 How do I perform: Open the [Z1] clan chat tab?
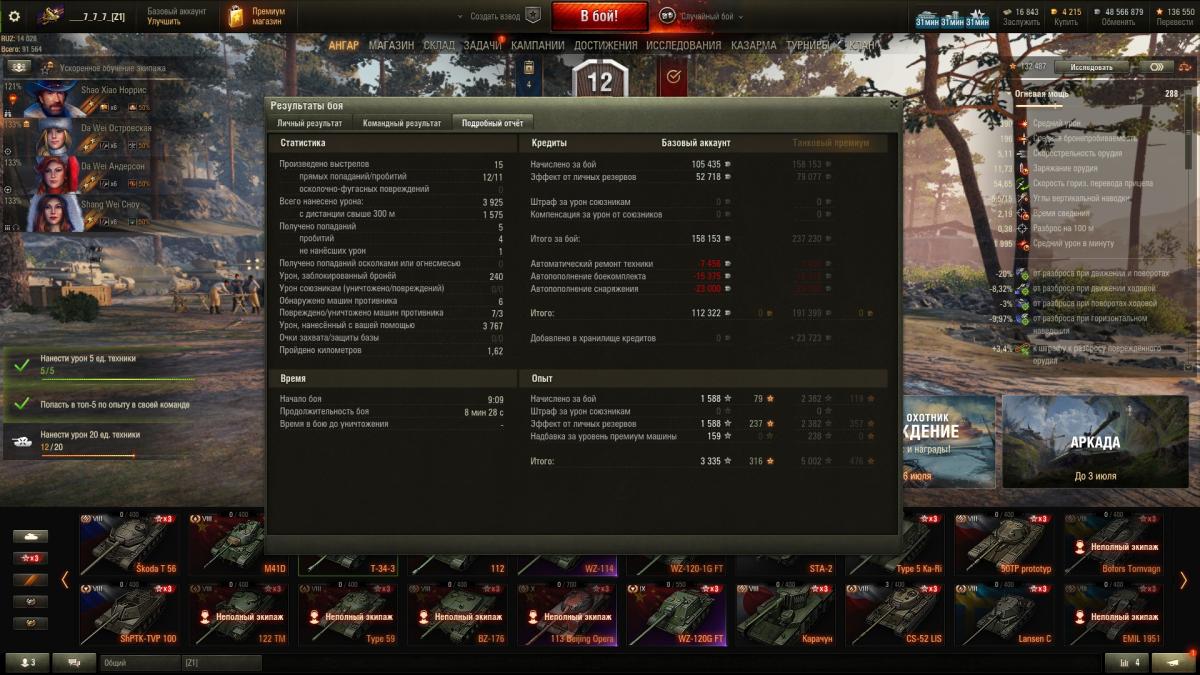pos(221,662)
